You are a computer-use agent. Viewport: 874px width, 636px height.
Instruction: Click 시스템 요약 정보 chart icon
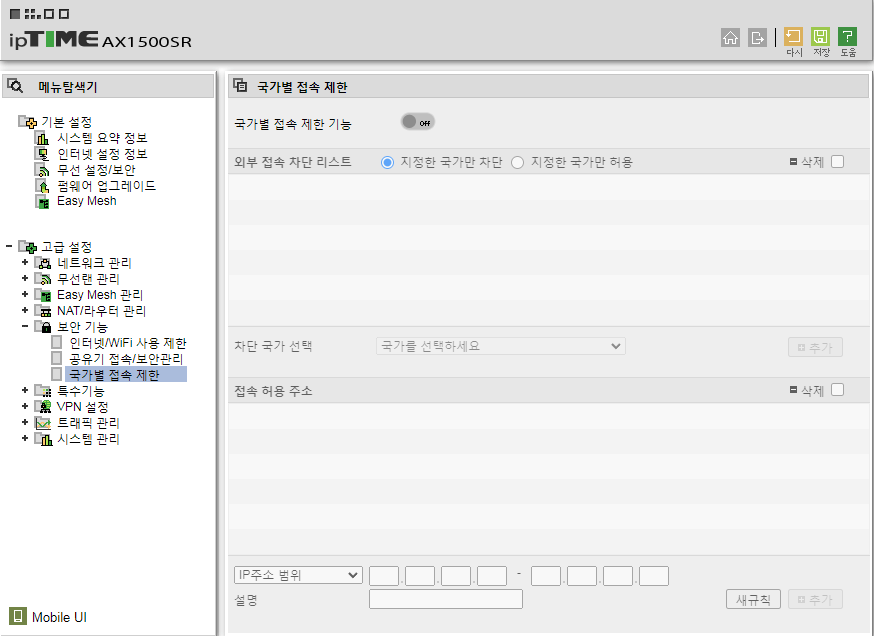(x=42, y=138)
